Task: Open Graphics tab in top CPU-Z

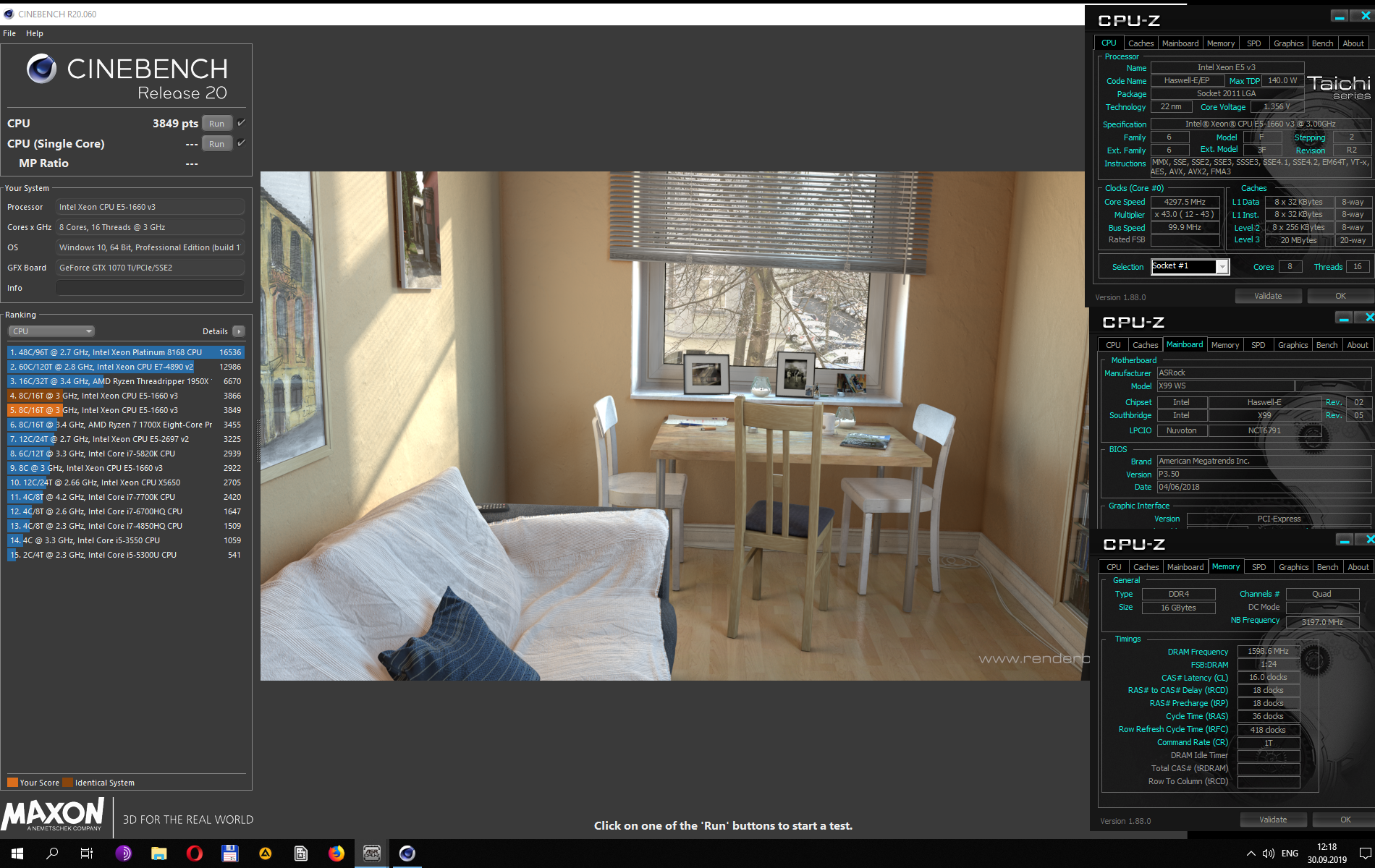Action: tap(1289, 43)
